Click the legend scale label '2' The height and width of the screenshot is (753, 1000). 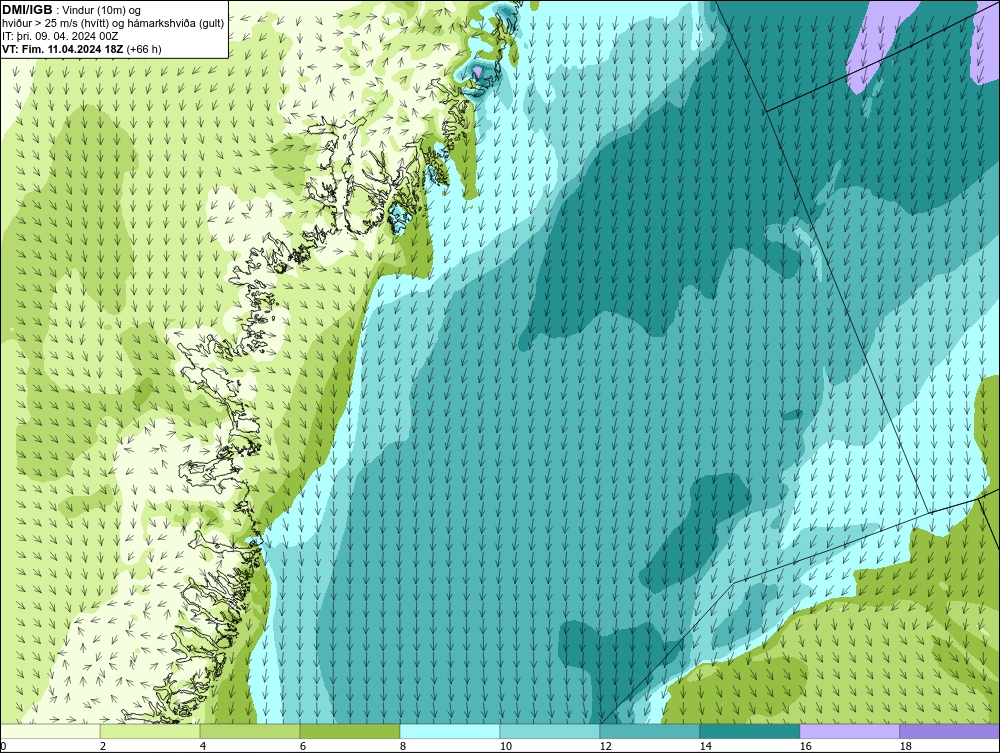[x=103, y=746]
